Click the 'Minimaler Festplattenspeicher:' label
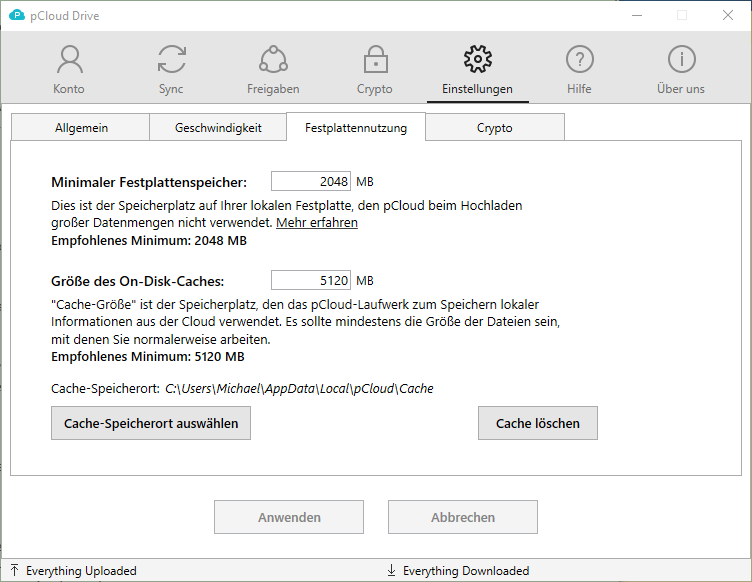Screen dimensions: 752x582 149,182
